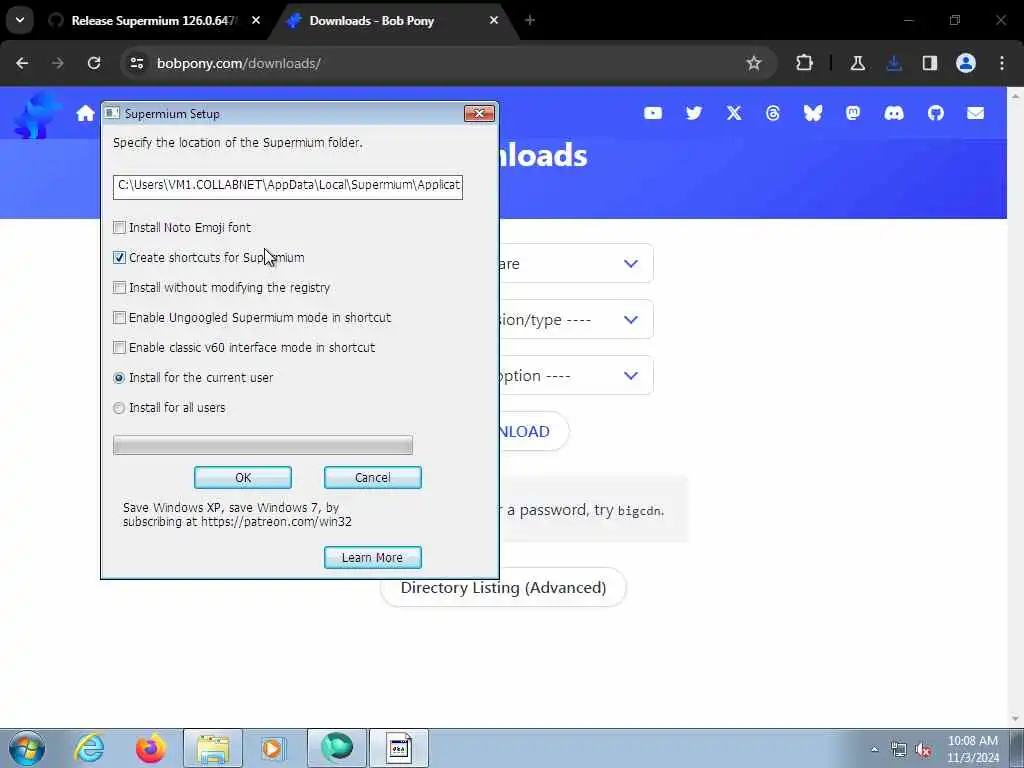1024x768 pixels.
Task: Click the partially hidden DOWNLOAD button
Action: point(534,431)
